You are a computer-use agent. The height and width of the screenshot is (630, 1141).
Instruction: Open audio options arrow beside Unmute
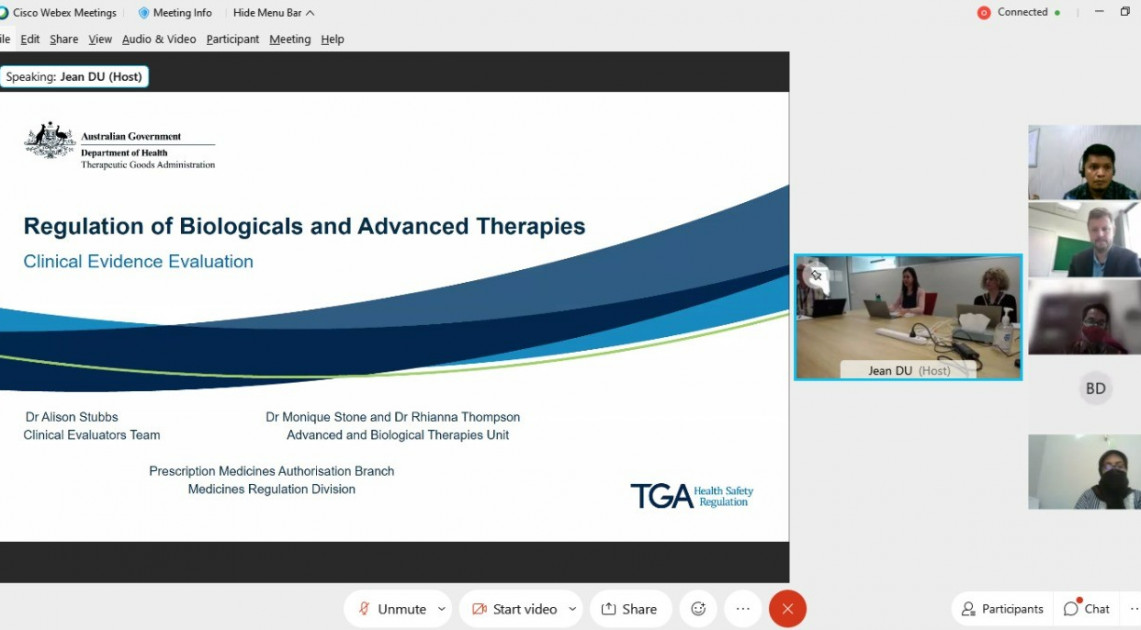pos(441,609)
